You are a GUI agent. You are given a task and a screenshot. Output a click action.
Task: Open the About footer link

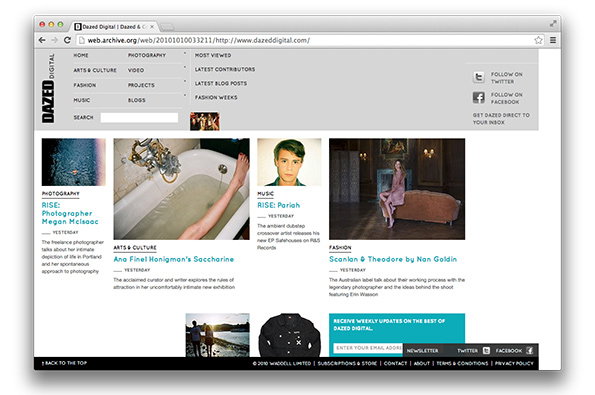[422, 364]
